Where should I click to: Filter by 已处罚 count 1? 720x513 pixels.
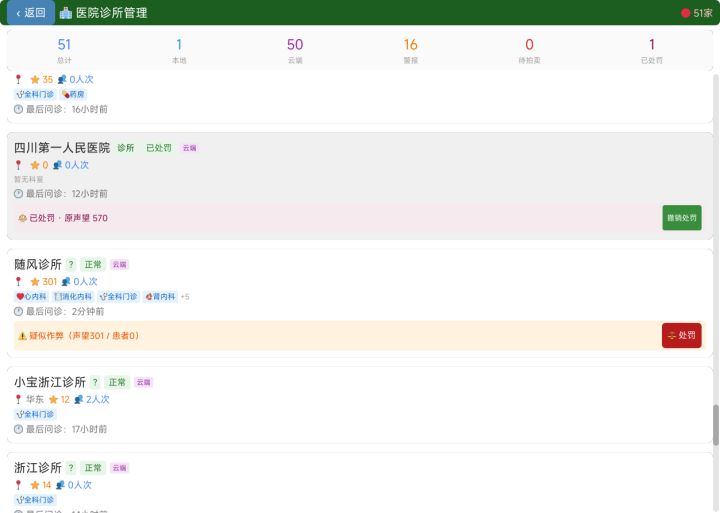[652, 50]
